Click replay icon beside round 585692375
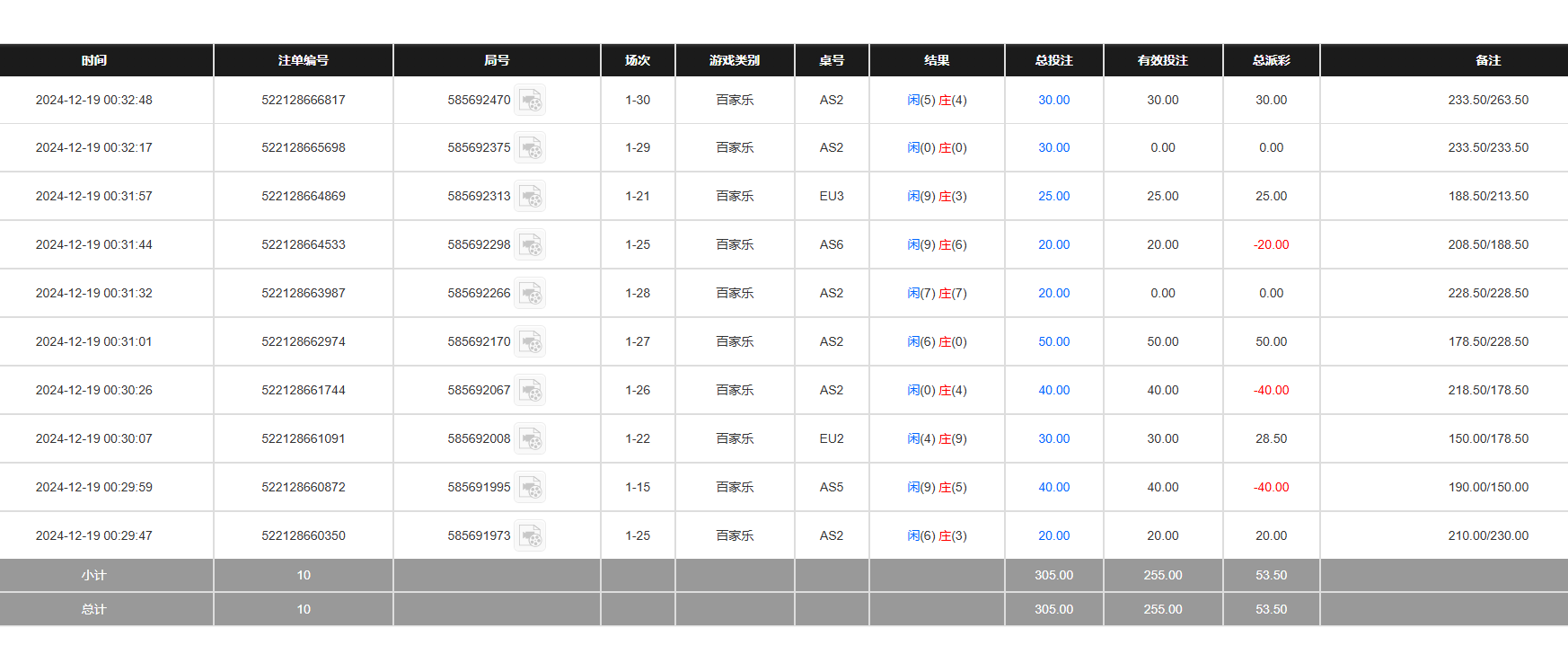Viewport: 1568px width, 654px height. (530, 148)
